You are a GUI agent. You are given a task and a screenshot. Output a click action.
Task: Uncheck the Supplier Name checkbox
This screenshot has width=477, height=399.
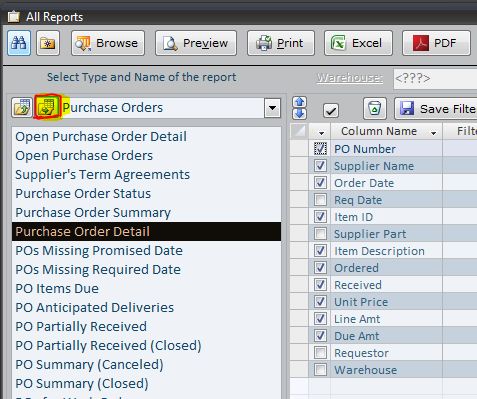[x=320, y=165]
